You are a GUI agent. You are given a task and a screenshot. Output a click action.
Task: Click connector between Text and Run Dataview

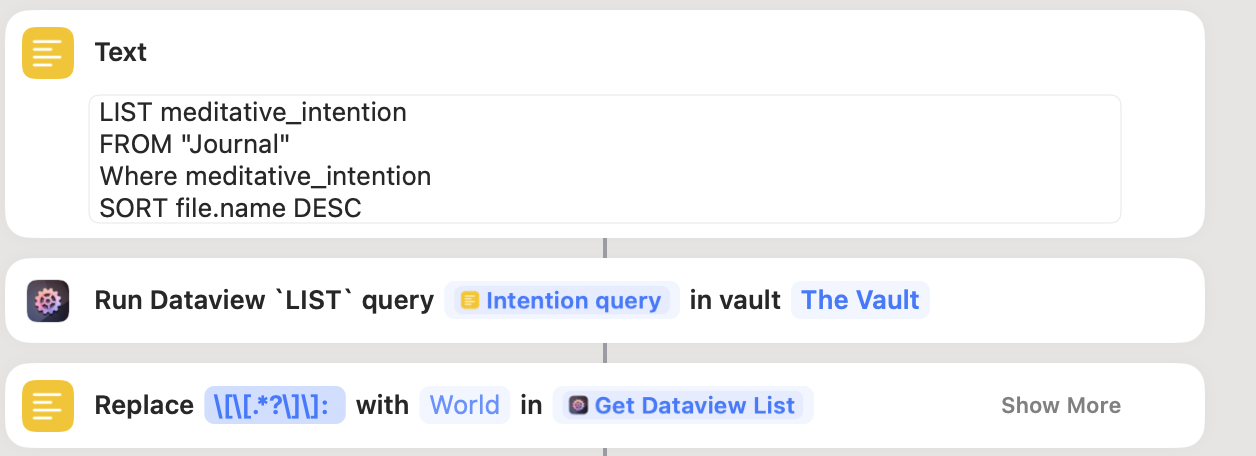(605, 248)
